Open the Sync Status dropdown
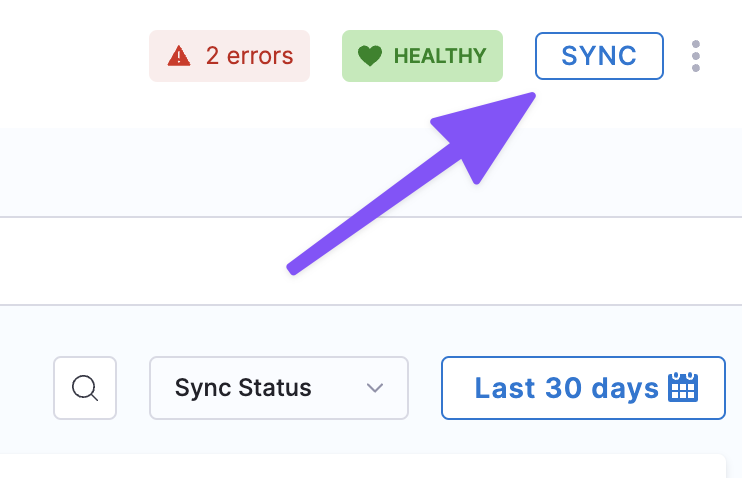The height and width of the screenshot is (478, 742). tap(278, 388)
